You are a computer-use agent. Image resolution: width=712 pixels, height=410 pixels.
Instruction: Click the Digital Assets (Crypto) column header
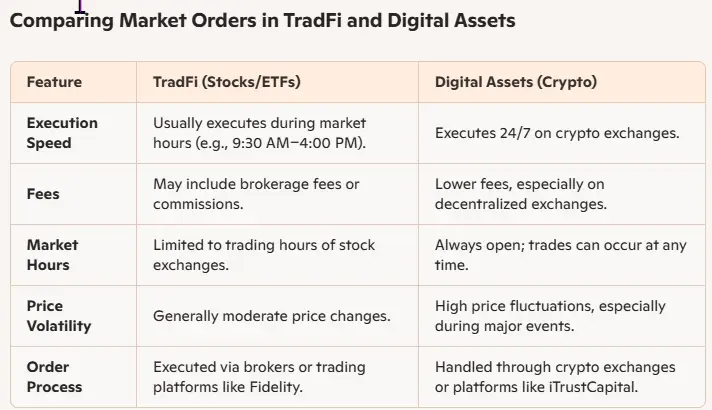point(515,82)
